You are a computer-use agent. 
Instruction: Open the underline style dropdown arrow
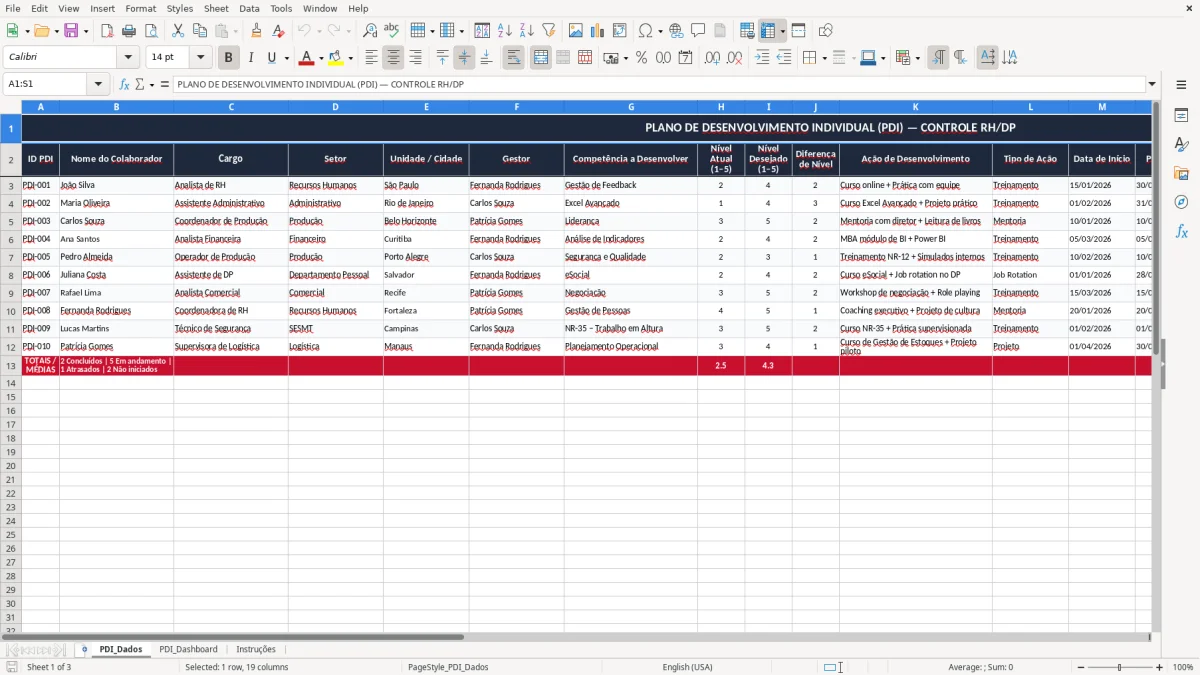click(287, 58)
